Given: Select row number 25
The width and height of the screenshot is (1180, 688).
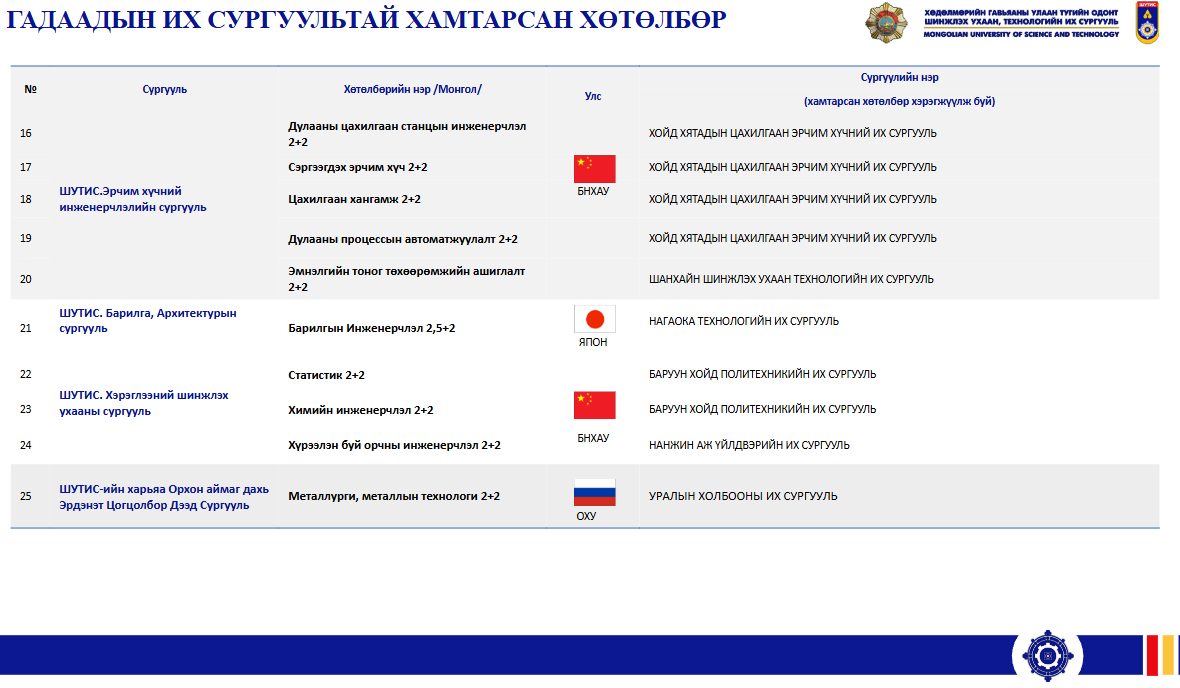Looking at the screenshot, I should pyautogui.click(x=26, y=496).
